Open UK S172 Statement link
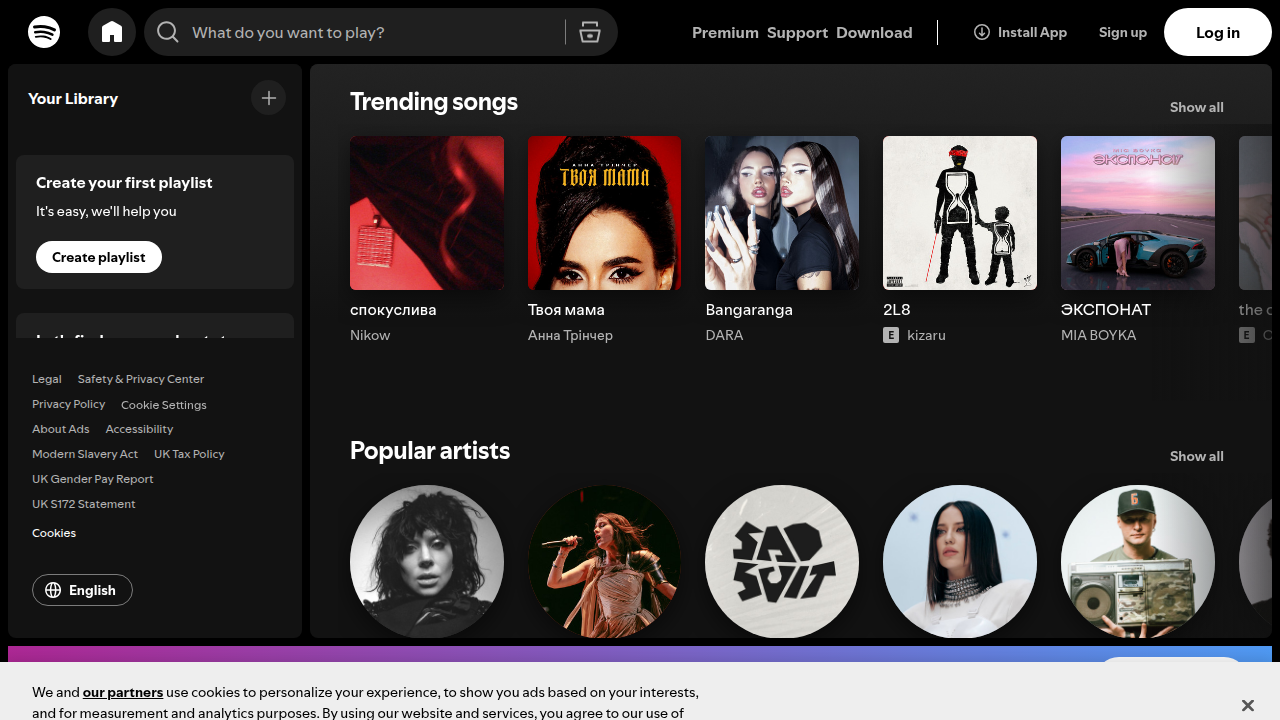Screen dimensions: 1280x720 click(84, 504)
